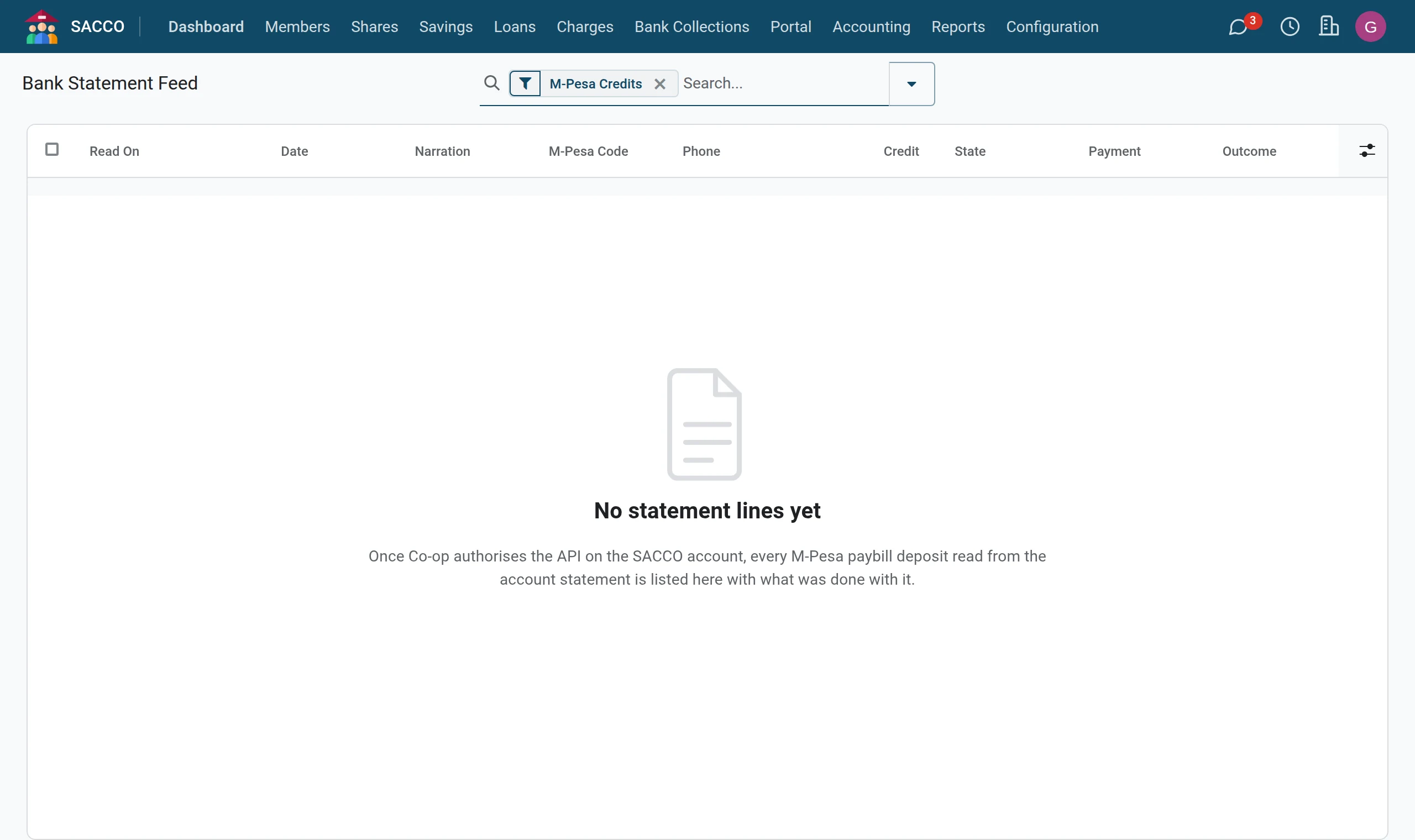Viewport: 1415px width, 840px height.
Task: Open the company switcher building icon
Action: tap(1328, 27)
